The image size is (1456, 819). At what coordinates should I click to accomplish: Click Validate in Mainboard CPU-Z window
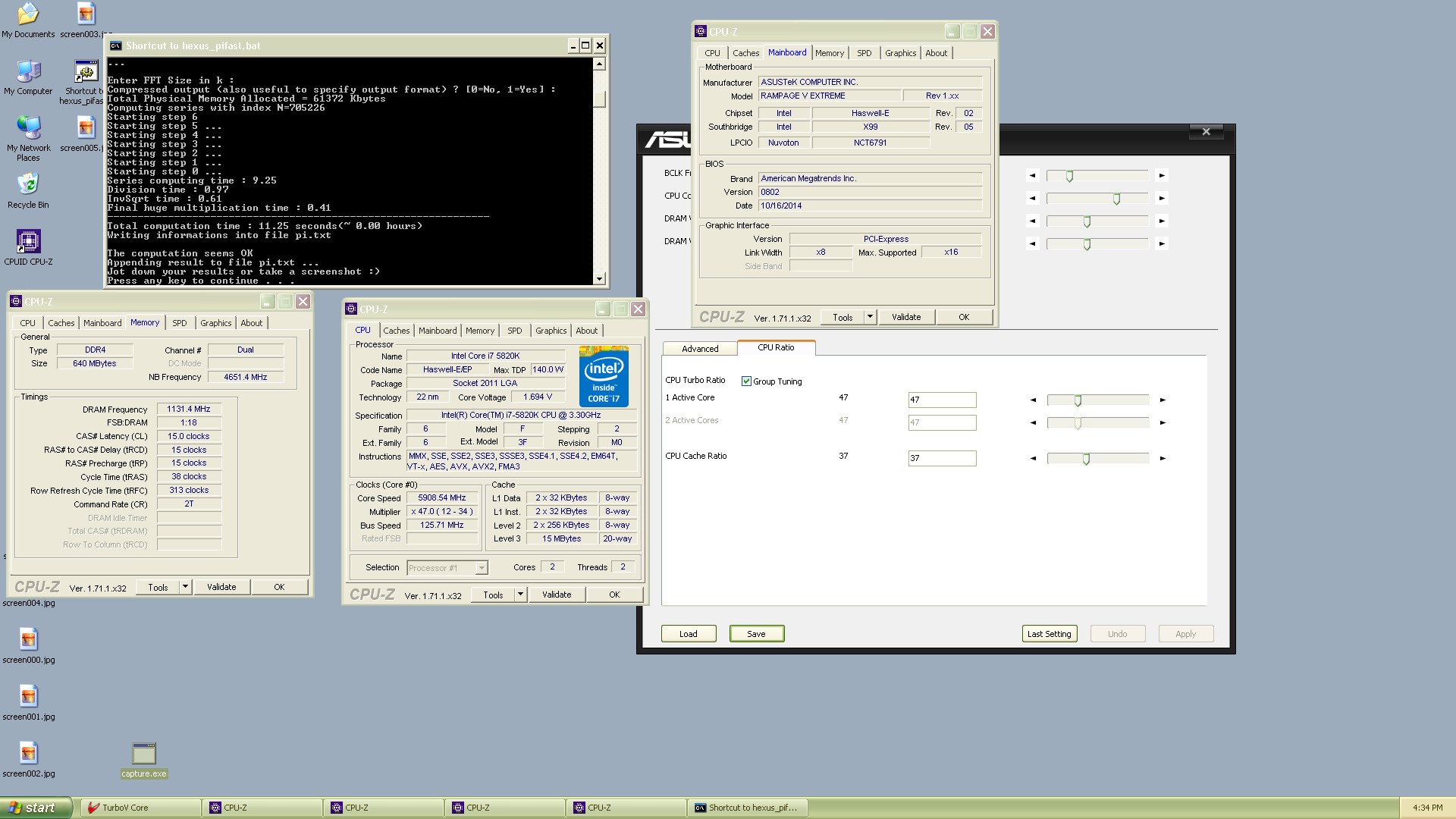click(x=906, y=317)
